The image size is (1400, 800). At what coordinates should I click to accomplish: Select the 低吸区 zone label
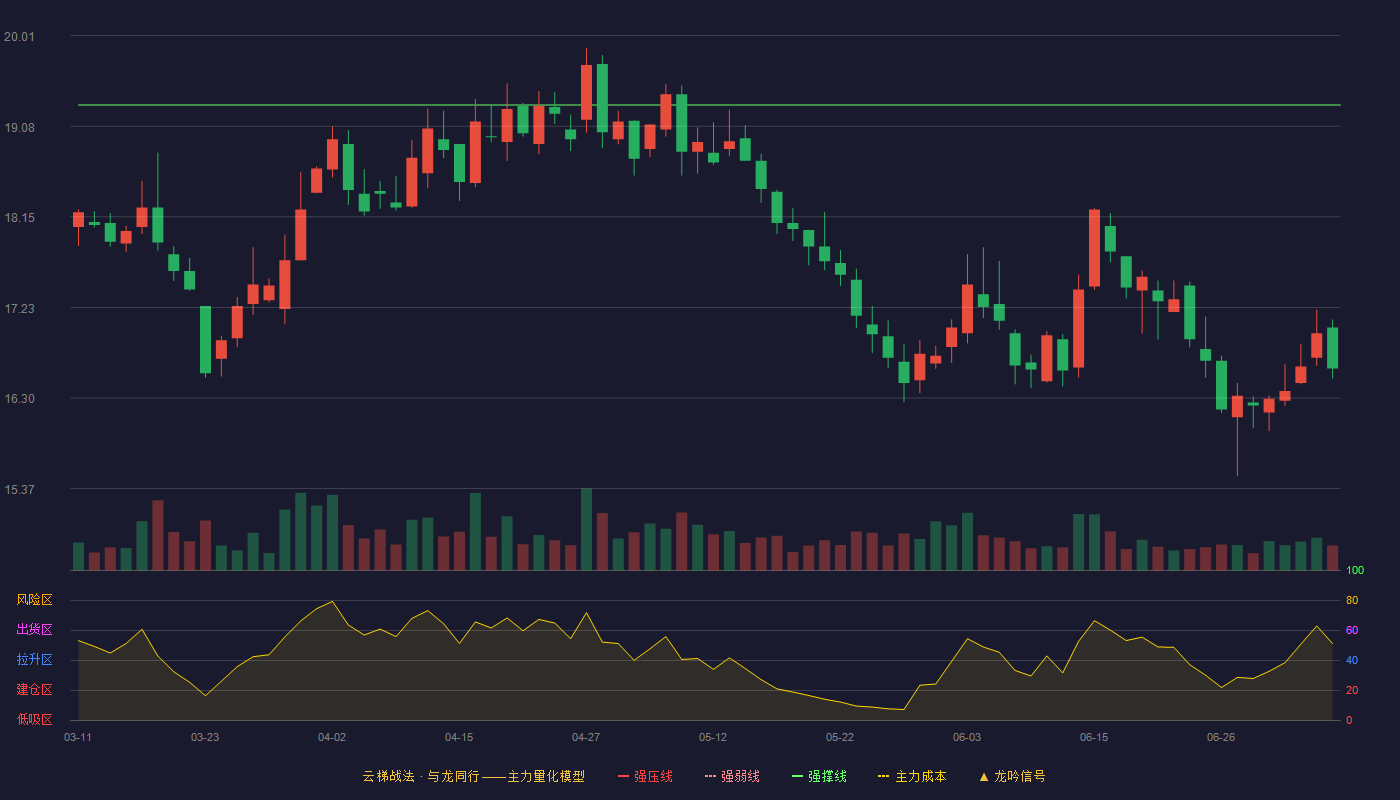click(34, 720)
